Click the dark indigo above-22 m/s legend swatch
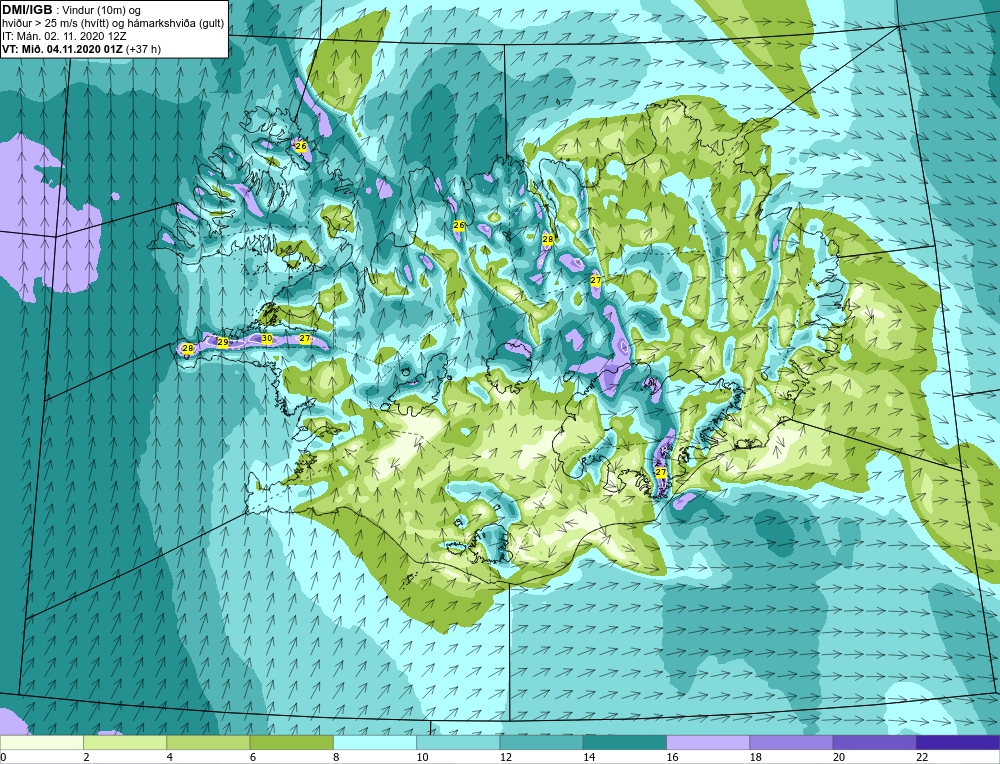Viewport: 1000px width, 764px height. click(x=957, y=742)
